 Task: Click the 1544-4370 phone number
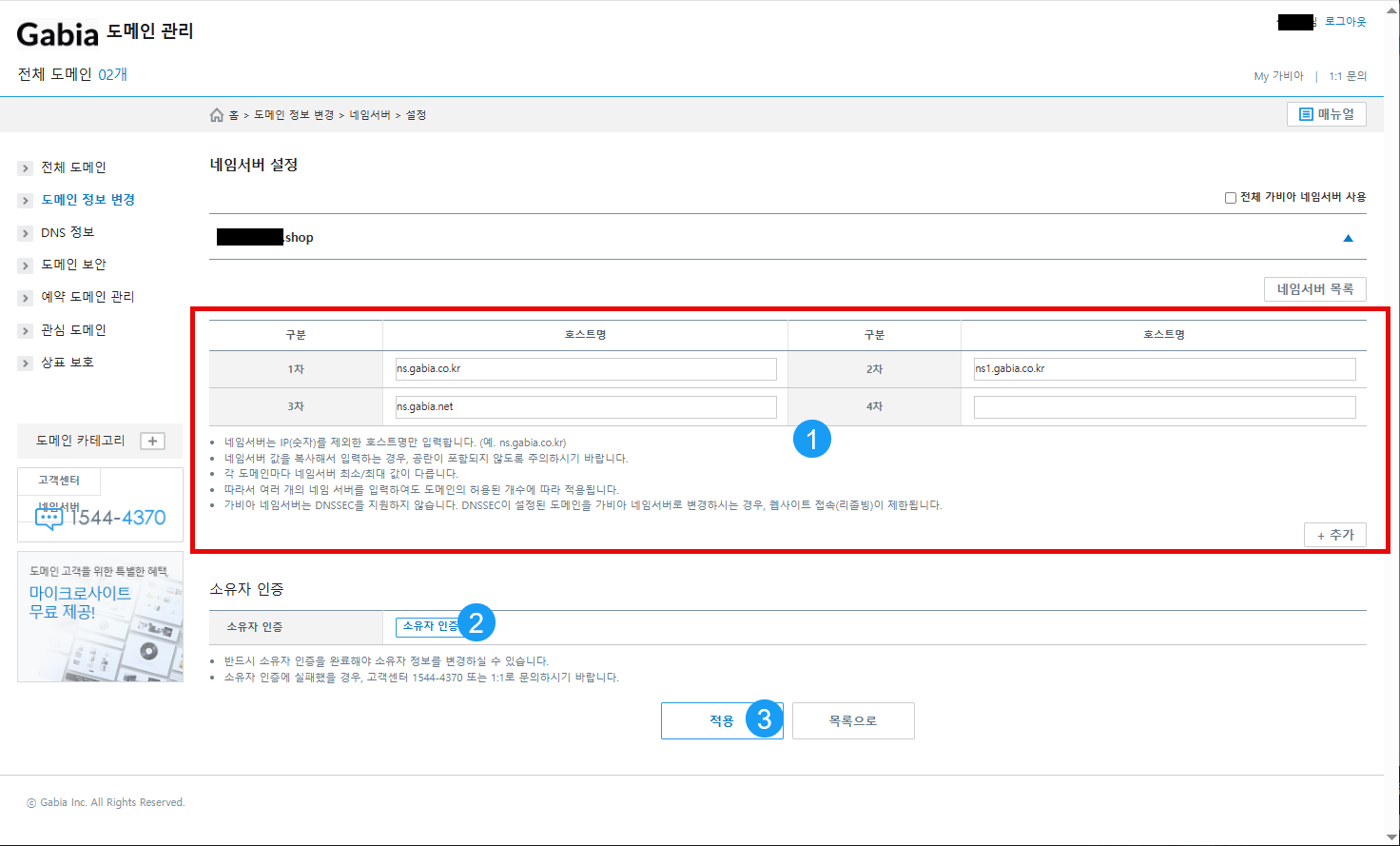[118, 518]
